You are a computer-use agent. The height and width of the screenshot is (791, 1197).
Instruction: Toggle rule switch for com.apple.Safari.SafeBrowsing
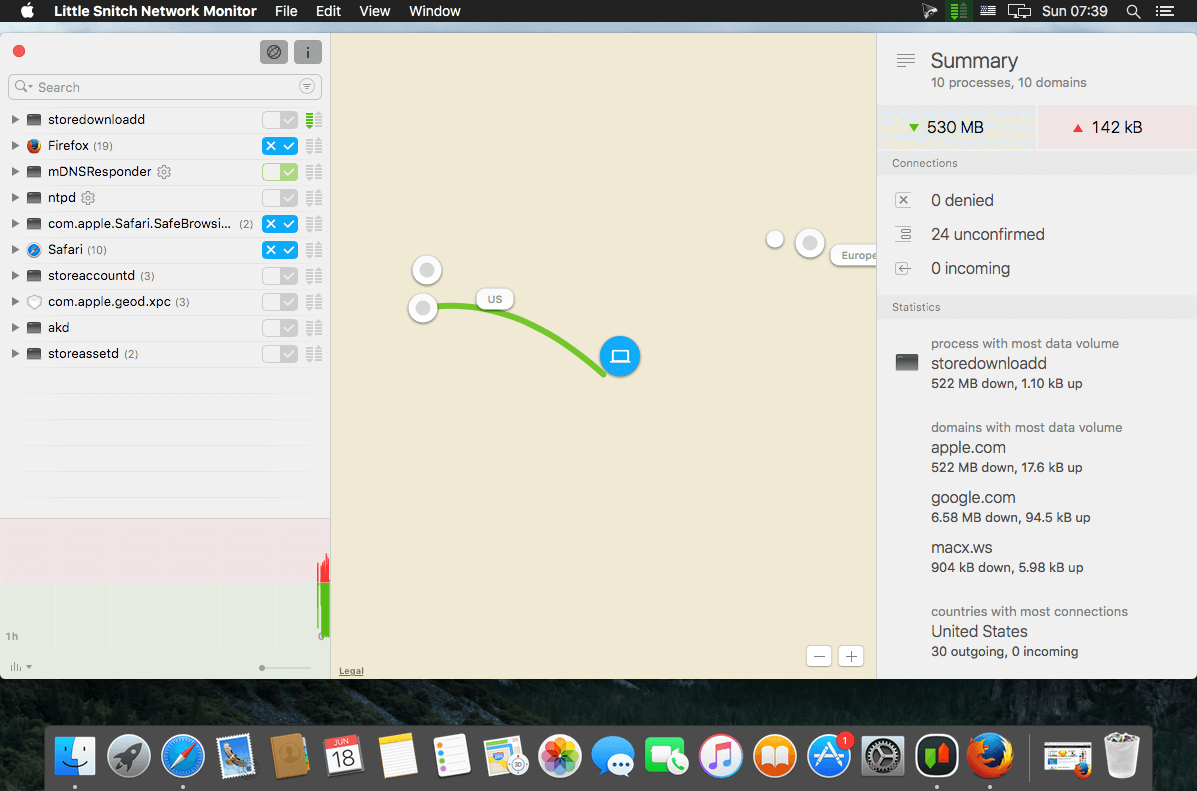[x=279, y=224]
